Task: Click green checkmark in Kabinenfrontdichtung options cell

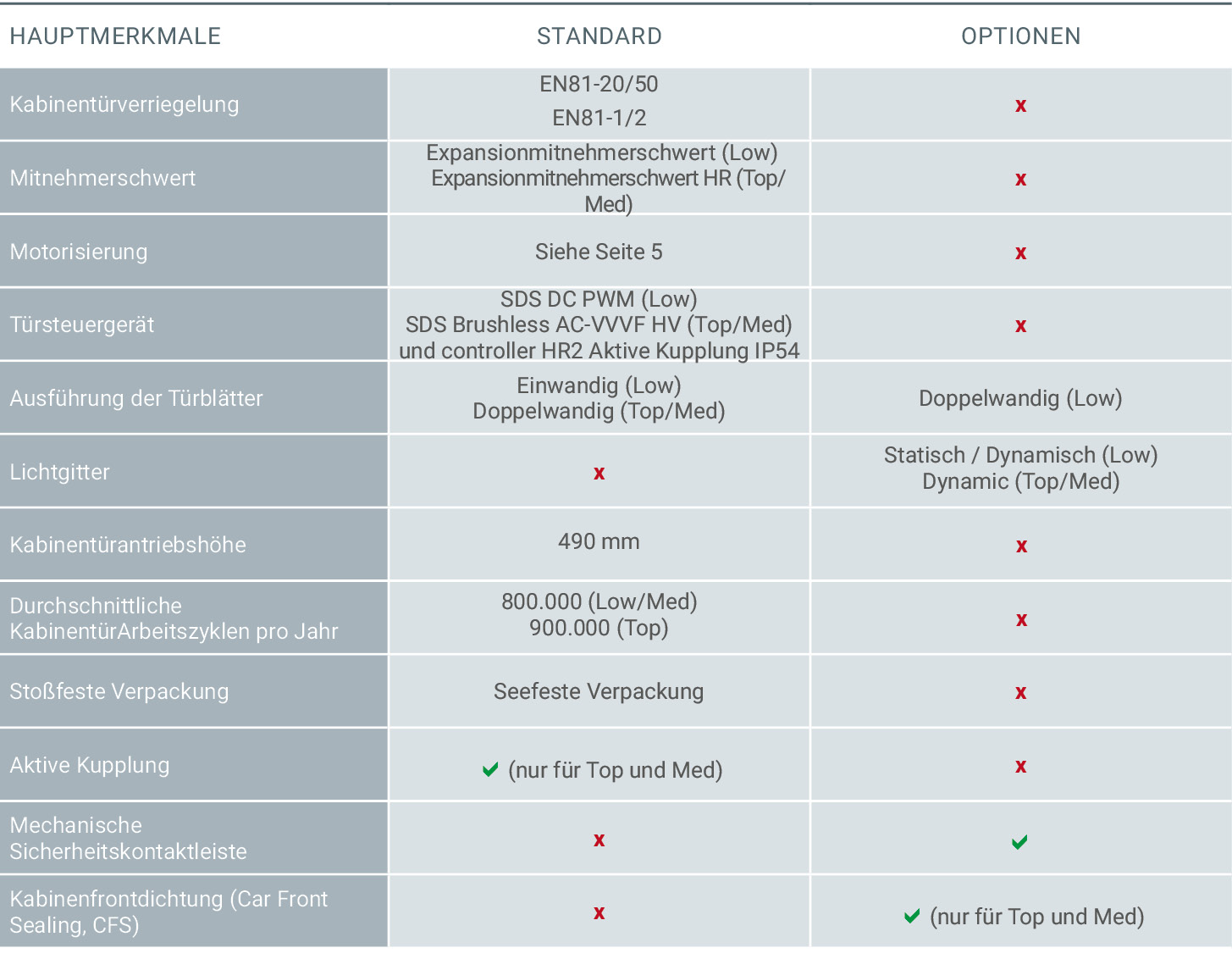Action: click(x=912, y=917)
